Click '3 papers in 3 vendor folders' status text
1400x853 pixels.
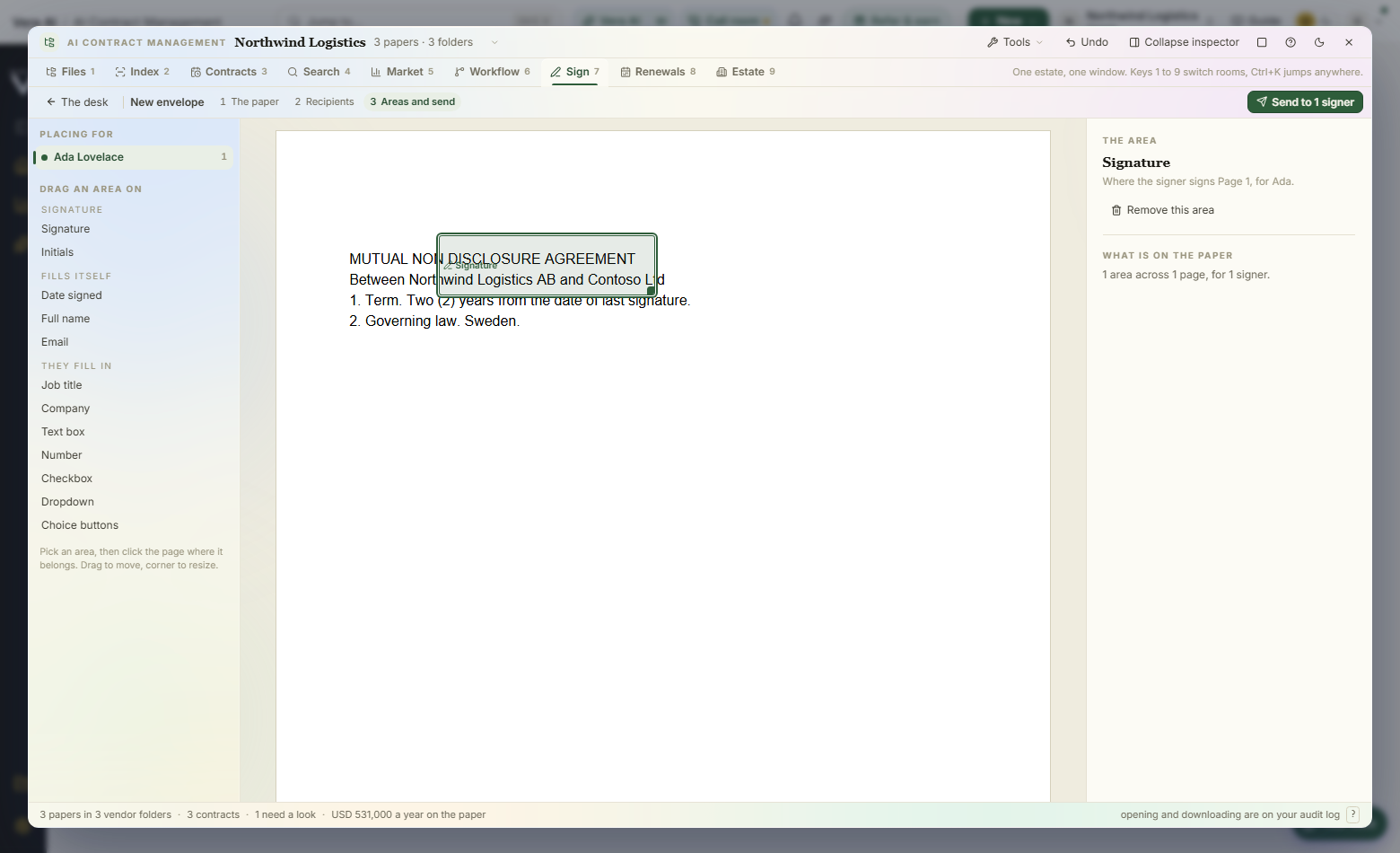(106, 815)
